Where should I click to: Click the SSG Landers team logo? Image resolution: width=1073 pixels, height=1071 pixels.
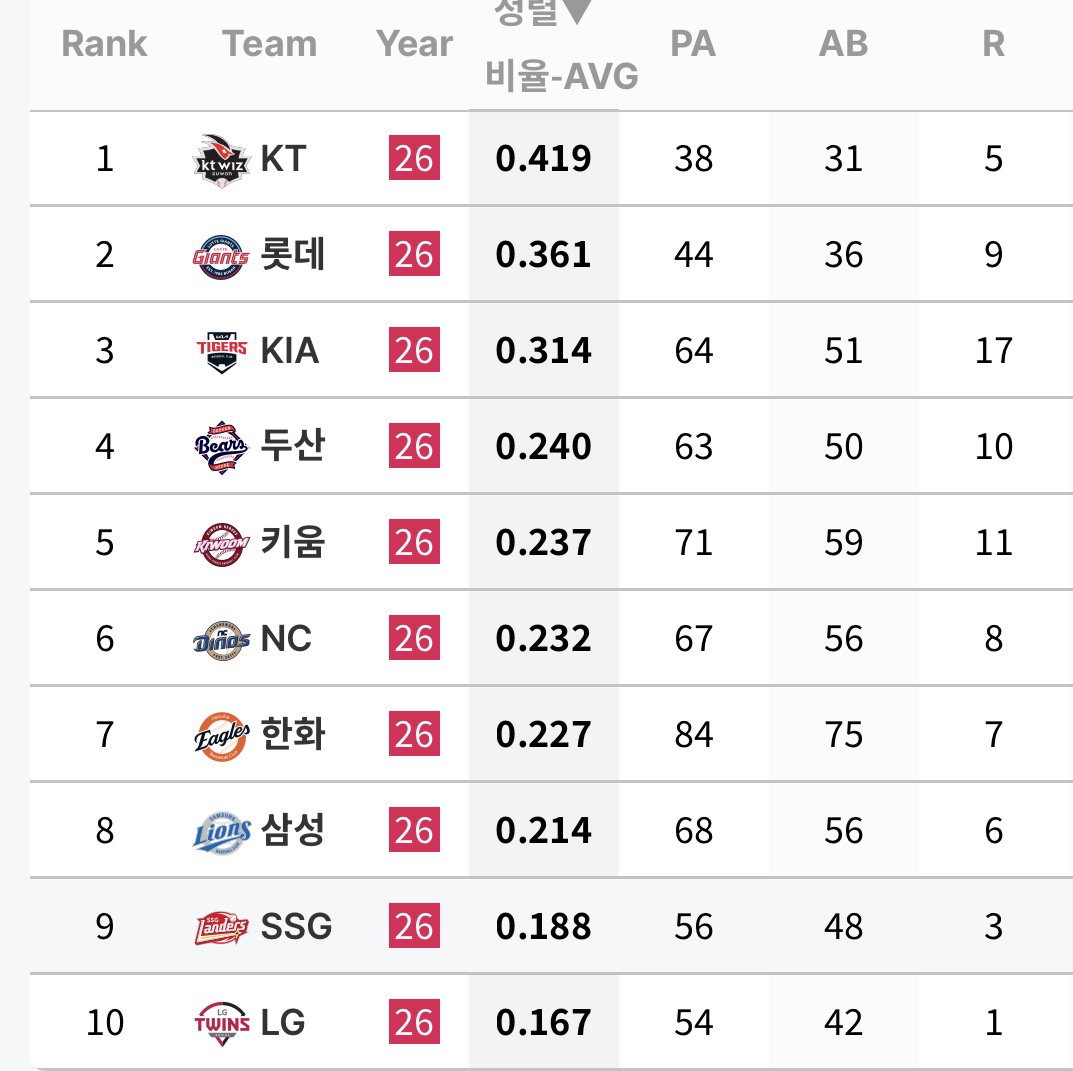point(221,928)
